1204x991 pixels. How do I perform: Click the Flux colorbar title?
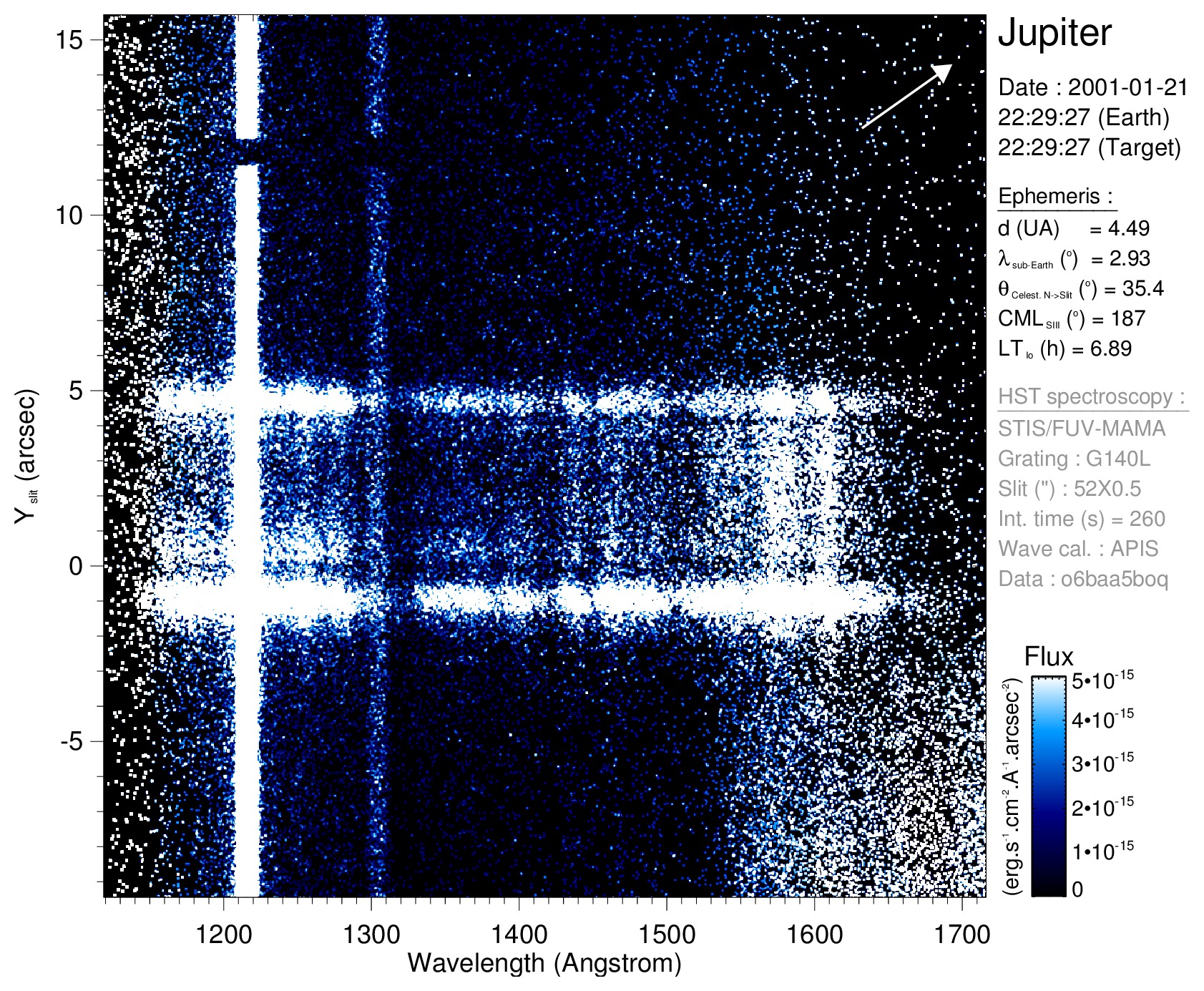pyautogui.click(x=1049, y=657)
